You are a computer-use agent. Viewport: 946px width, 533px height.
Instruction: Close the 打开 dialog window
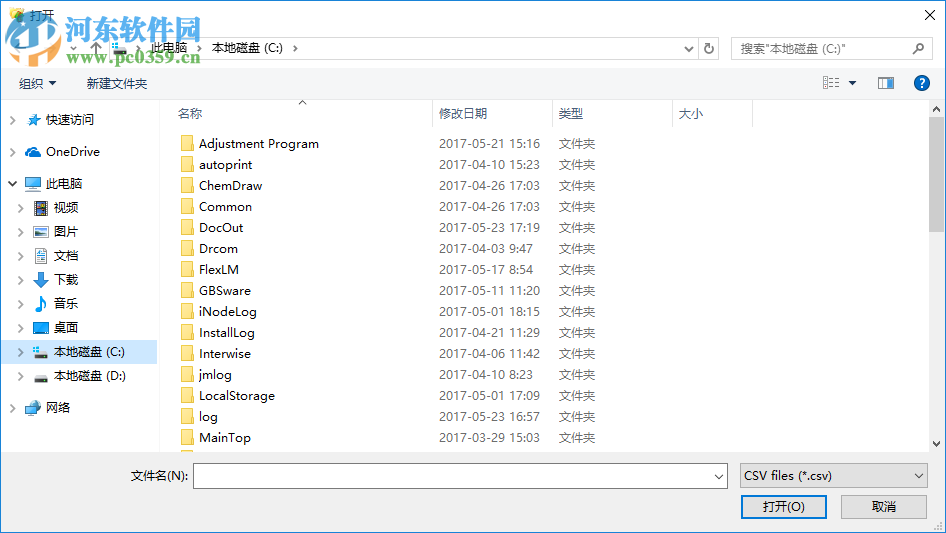pos(930,15)
